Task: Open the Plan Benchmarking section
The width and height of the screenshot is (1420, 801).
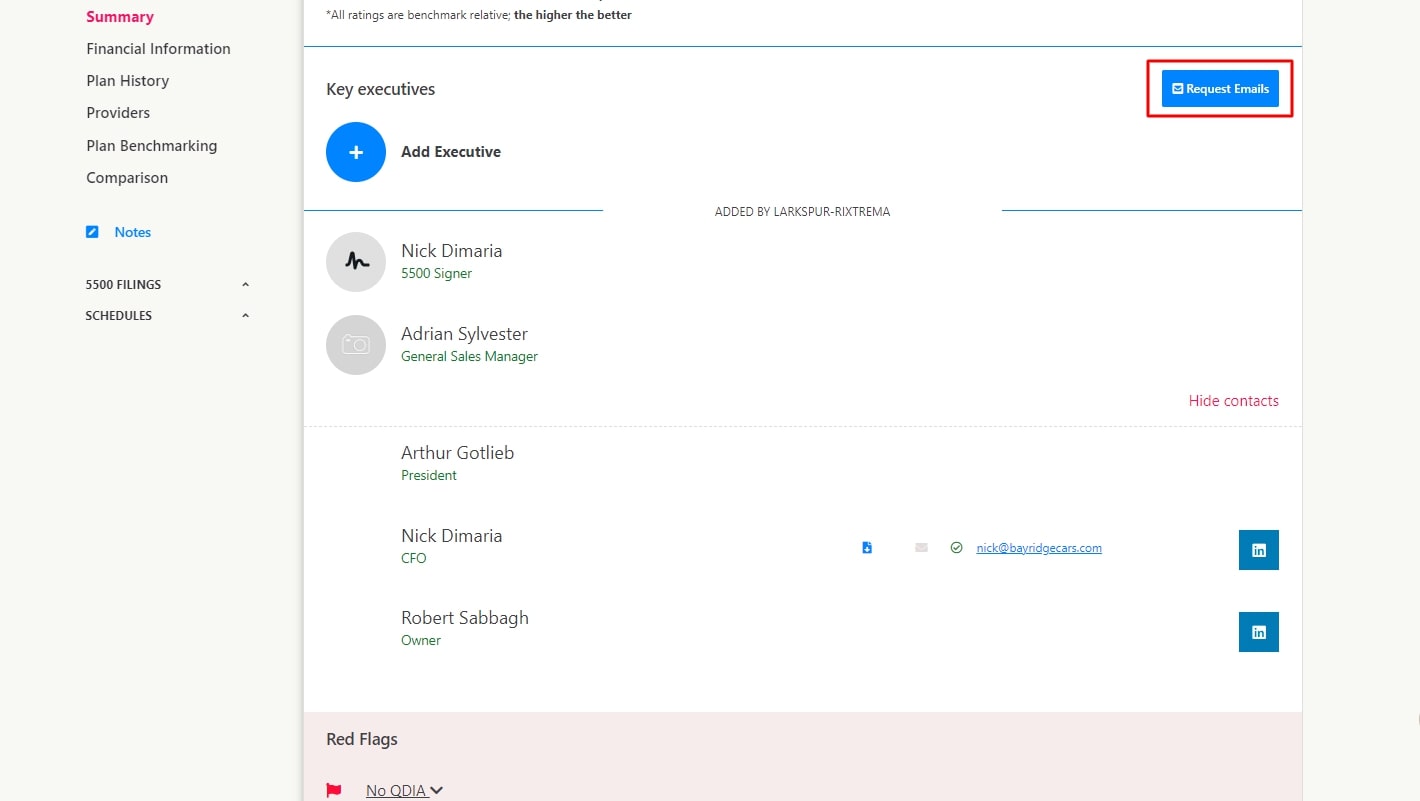Action: [x=151, y=146]
